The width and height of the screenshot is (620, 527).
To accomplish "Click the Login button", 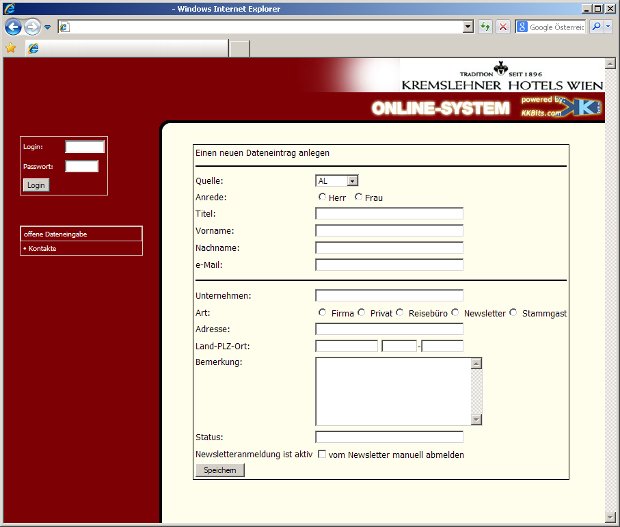I will [36, 185].
